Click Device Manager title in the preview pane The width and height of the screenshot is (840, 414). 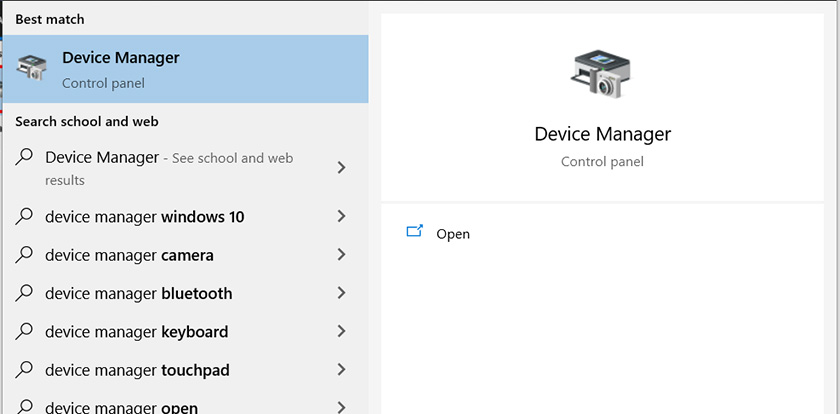click(602, 134)
